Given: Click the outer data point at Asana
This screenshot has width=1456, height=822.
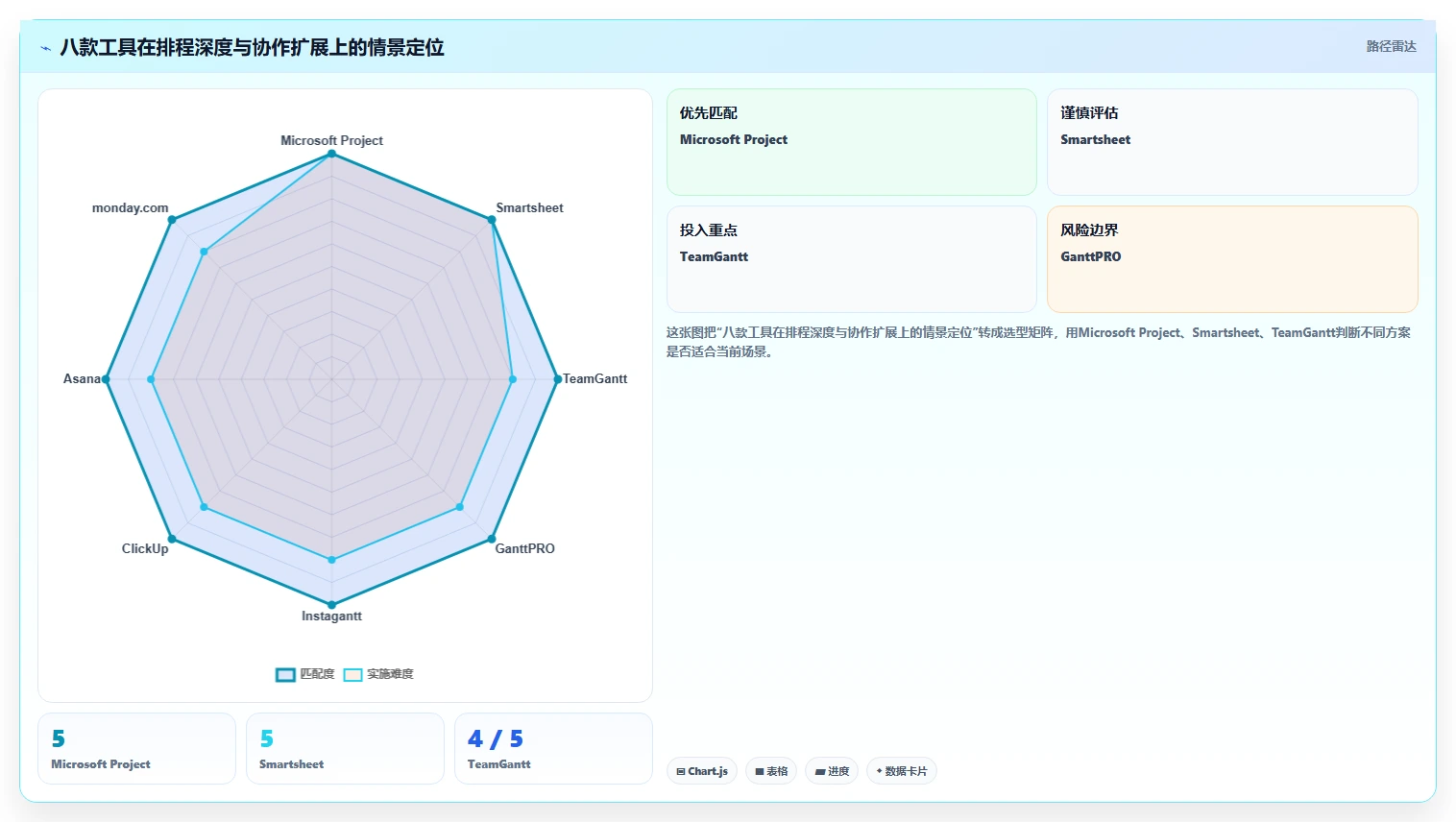Looking at the screenshot, I should click(x=106, y=379).
